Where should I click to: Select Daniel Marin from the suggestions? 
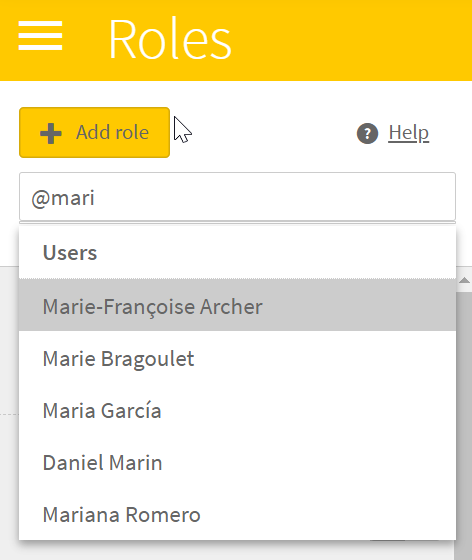(237, 462)
